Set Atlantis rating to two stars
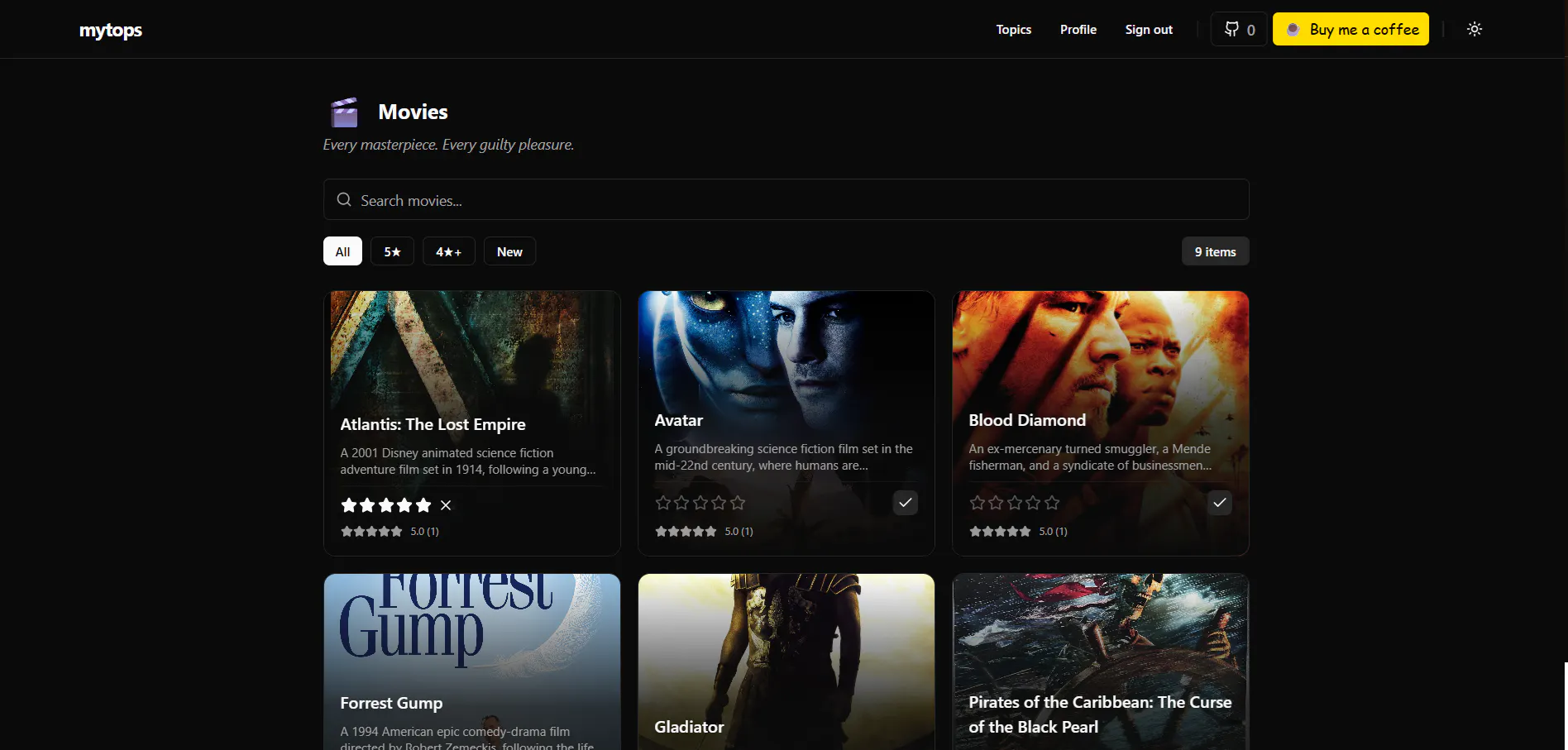This screenshot has height=750, width=1568. click(367, 505)
